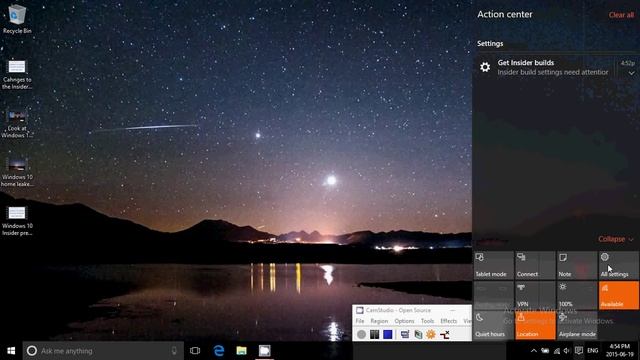This screenshot has width=640, height=360.
Task: Click the blue Stop button in CamStudio
Action: point(388,334)
